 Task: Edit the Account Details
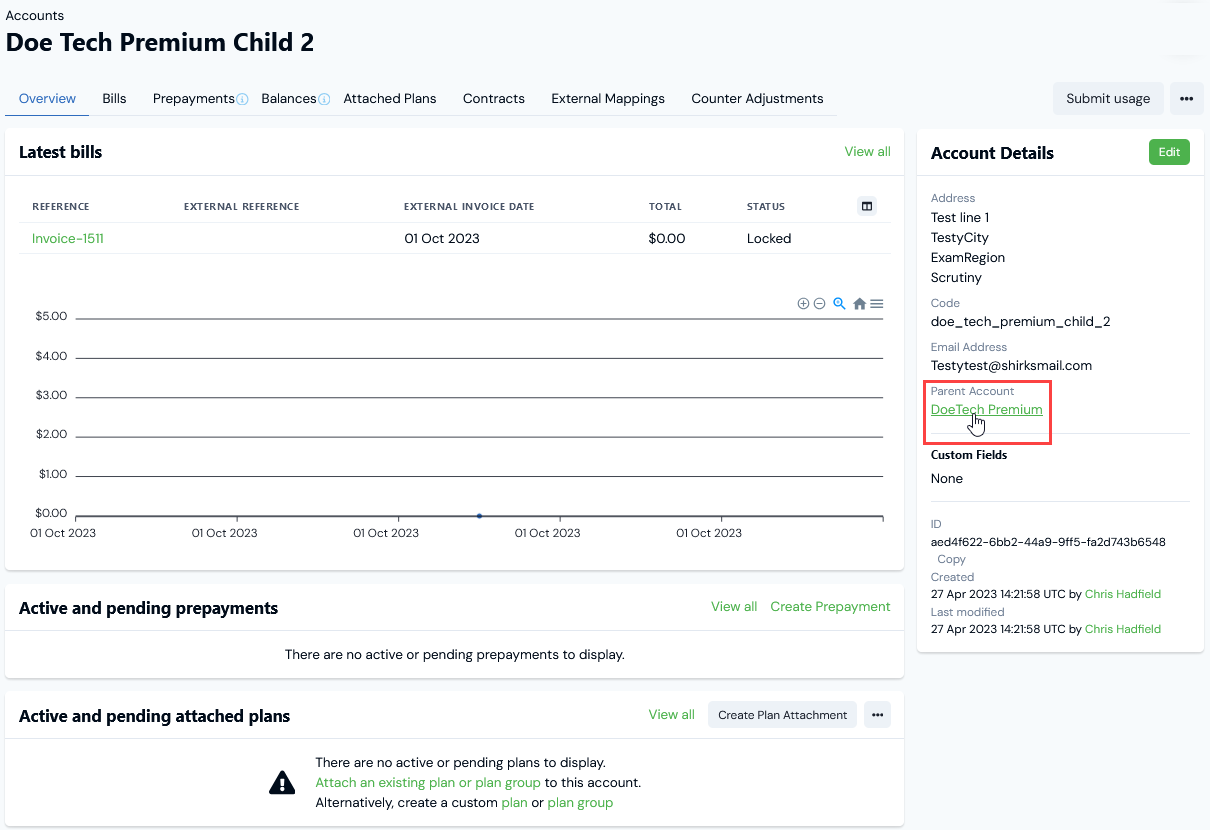coord(1169,152)
